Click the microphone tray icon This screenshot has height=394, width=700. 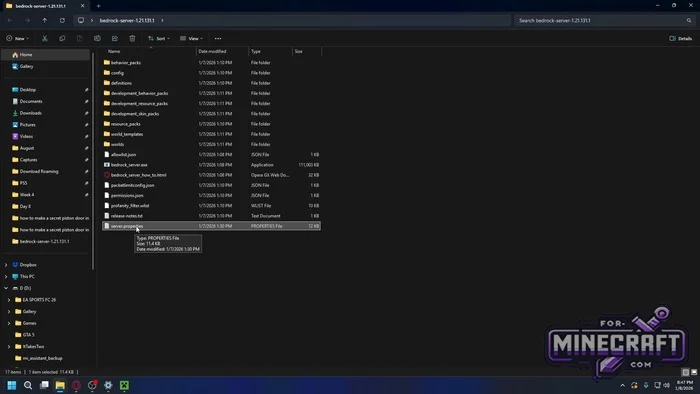click(x=646, y=385)
